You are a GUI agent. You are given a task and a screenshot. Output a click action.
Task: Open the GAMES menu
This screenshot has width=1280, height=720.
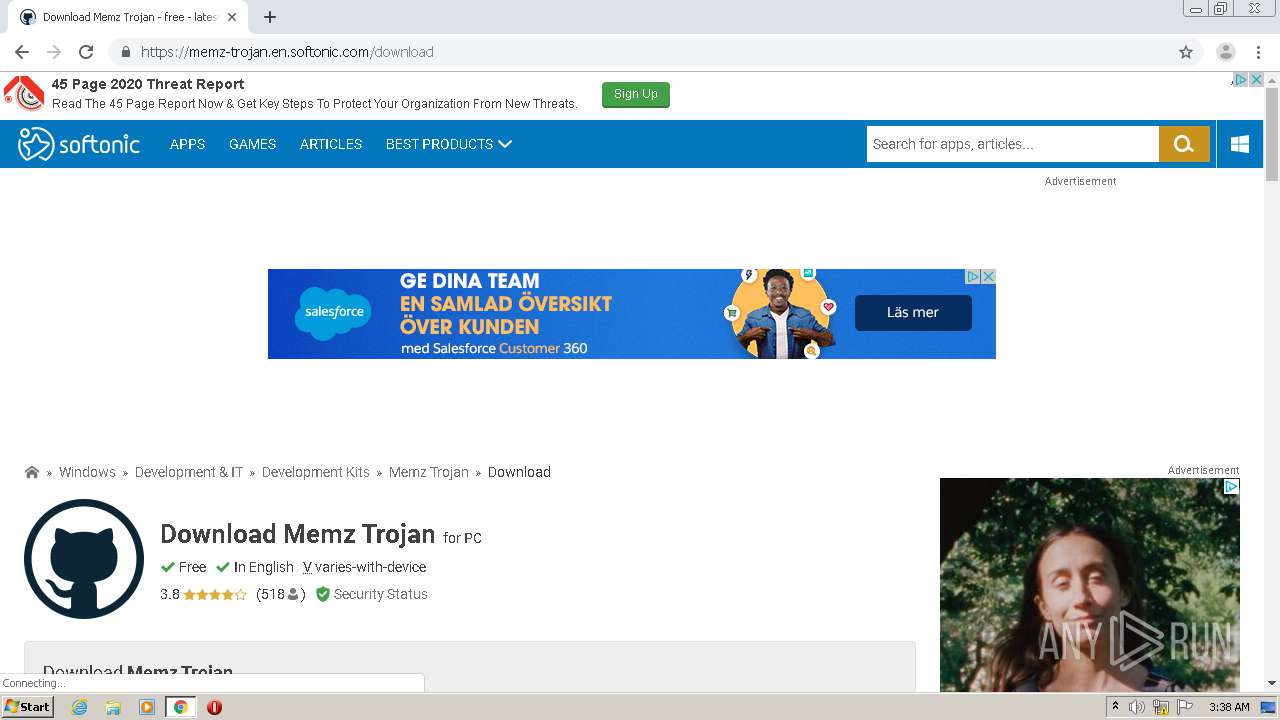[252, 144]
